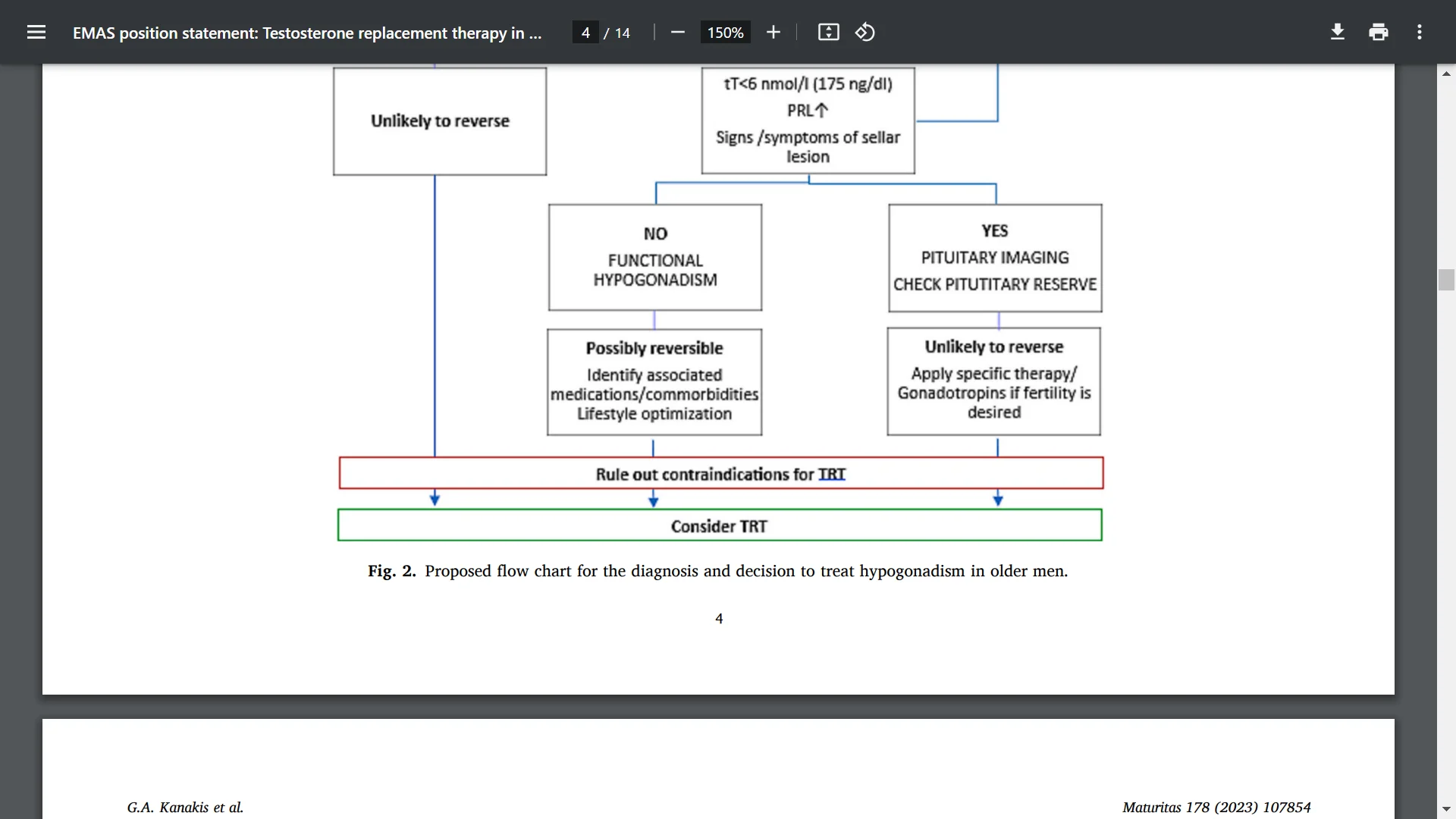The height and width of the screenshot is (819, 1456).
Task: Click 'tT<6 nmol/l (175 ng/dl)' text
Action: tap(808, 84)
